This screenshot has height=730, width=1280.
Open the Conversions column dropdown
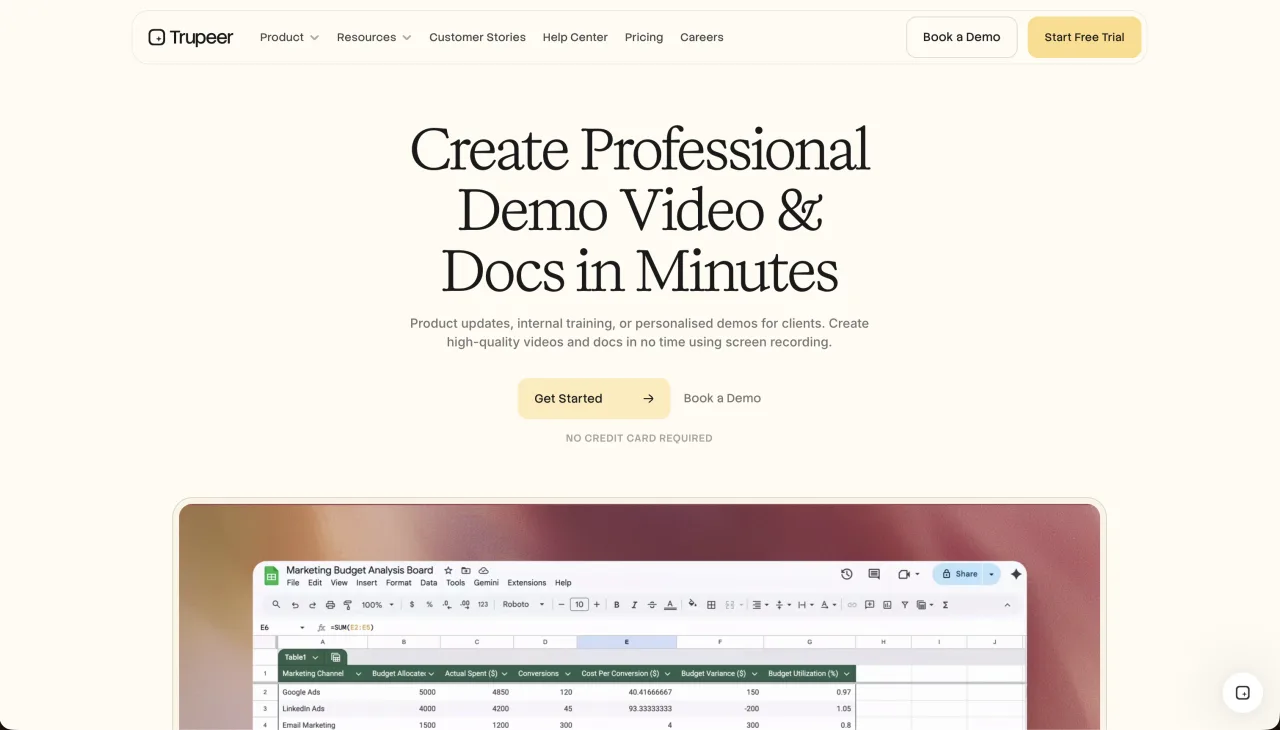tap(567, 674)
